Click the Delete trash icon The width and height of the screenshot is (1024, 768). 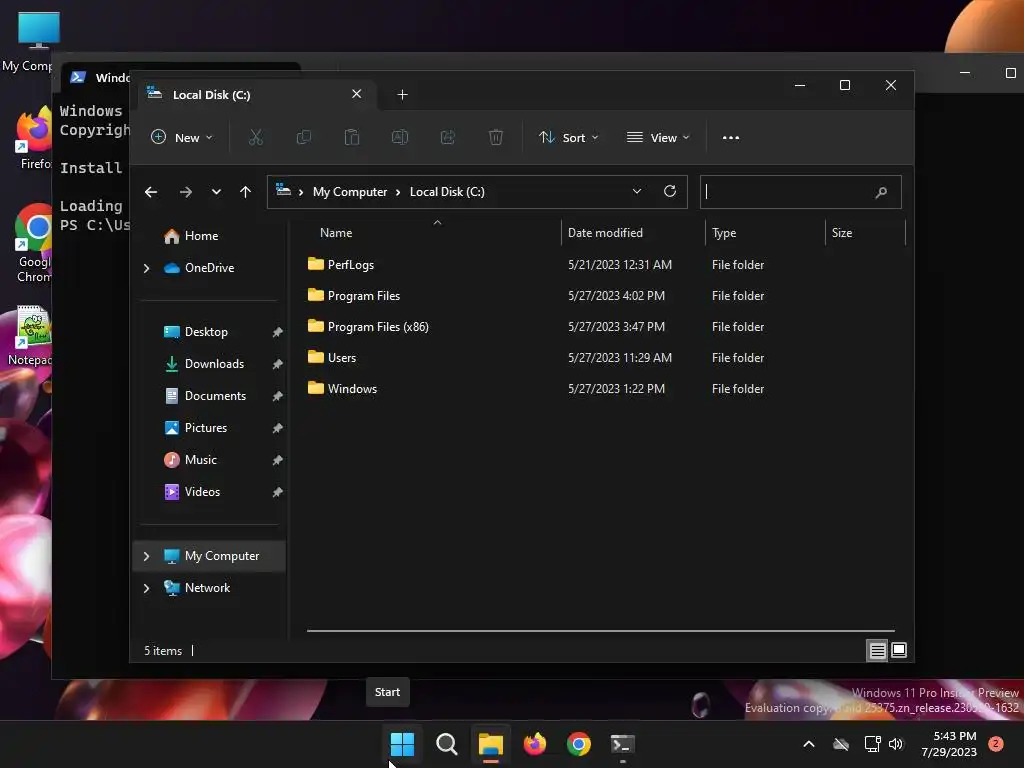(496, 137)
